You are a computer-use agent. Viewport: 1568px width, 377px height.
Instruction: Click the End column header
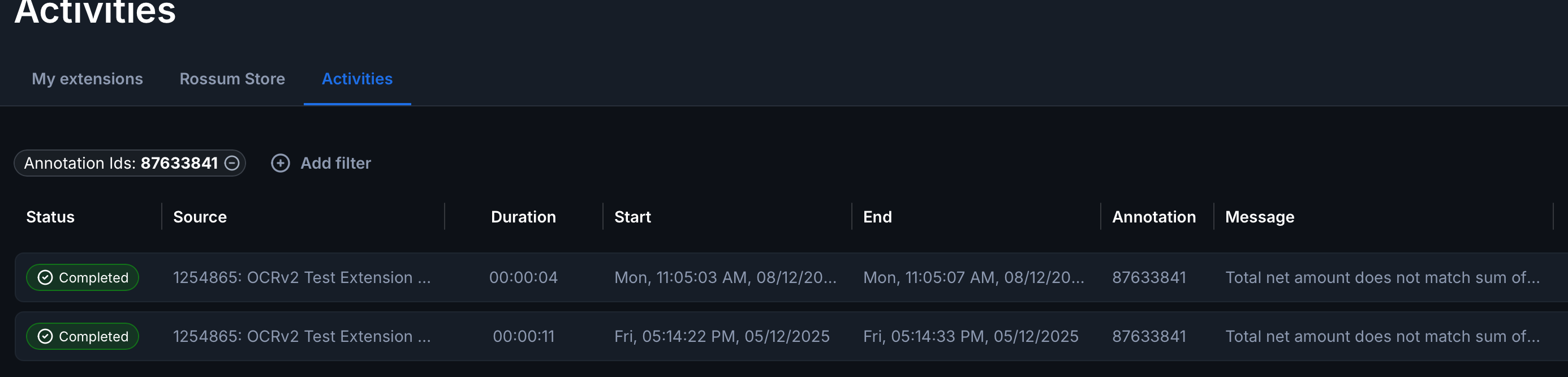pos(877,217)
